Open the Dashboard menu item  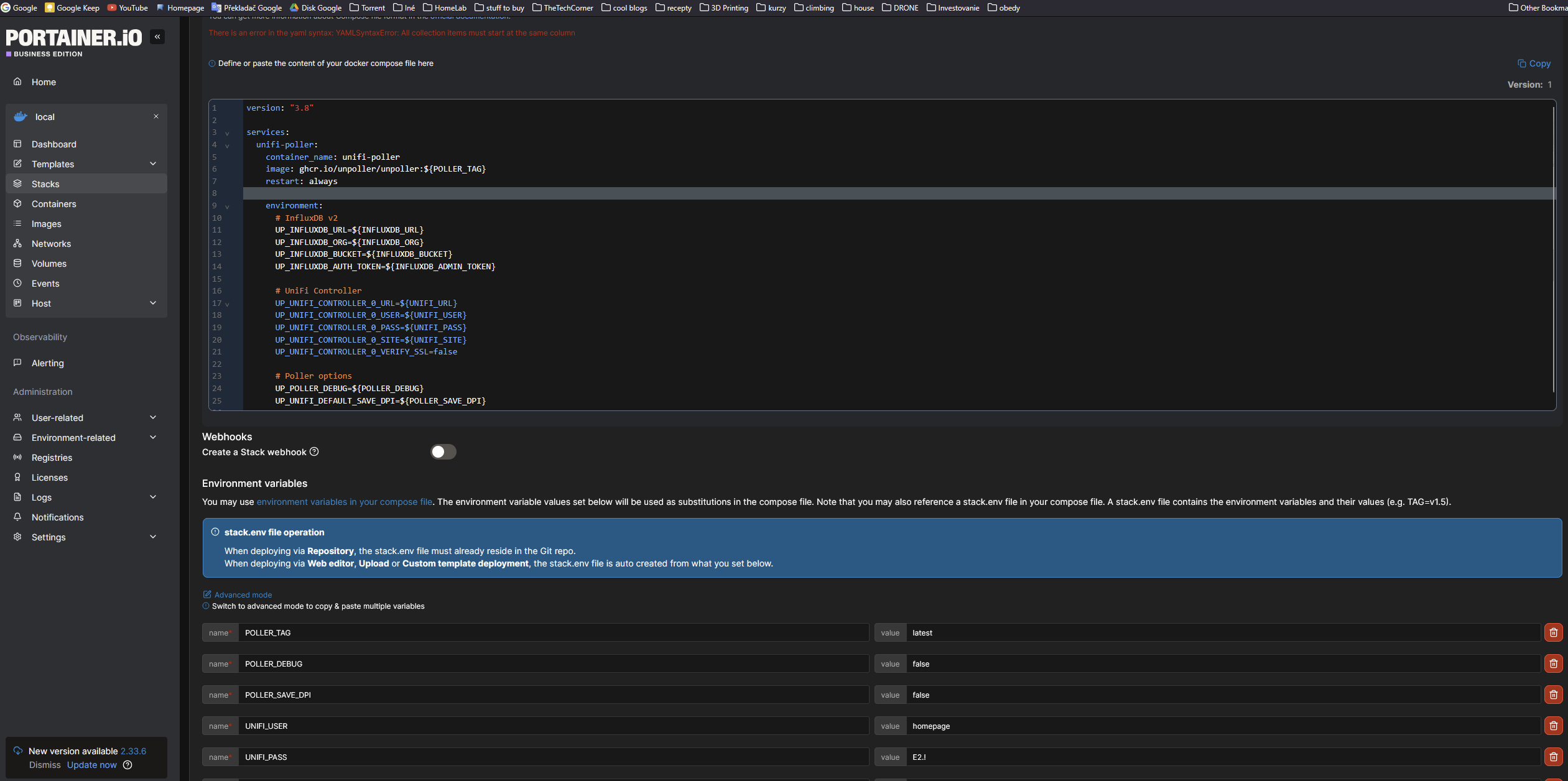point(53,144)
